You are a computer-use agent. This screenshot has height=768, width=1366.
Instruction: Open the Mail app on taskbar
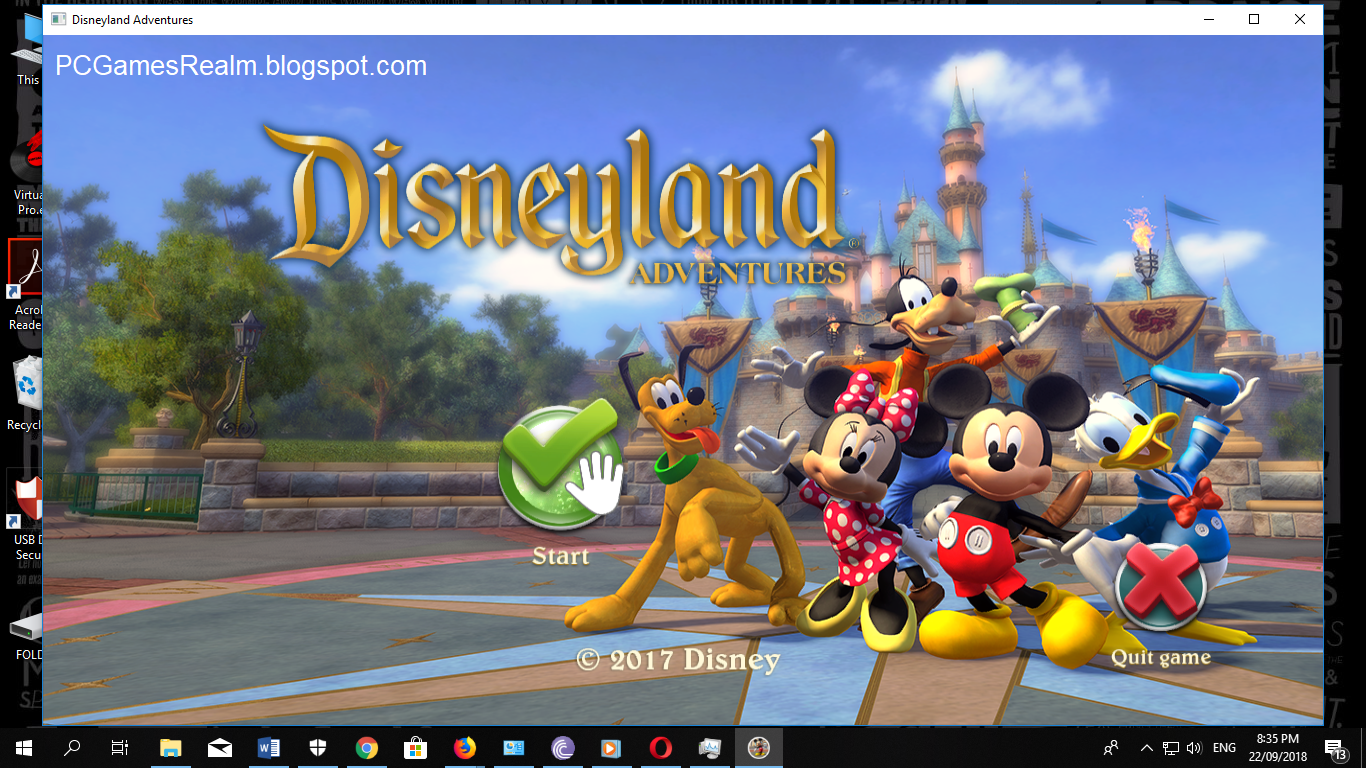point(220,747)
